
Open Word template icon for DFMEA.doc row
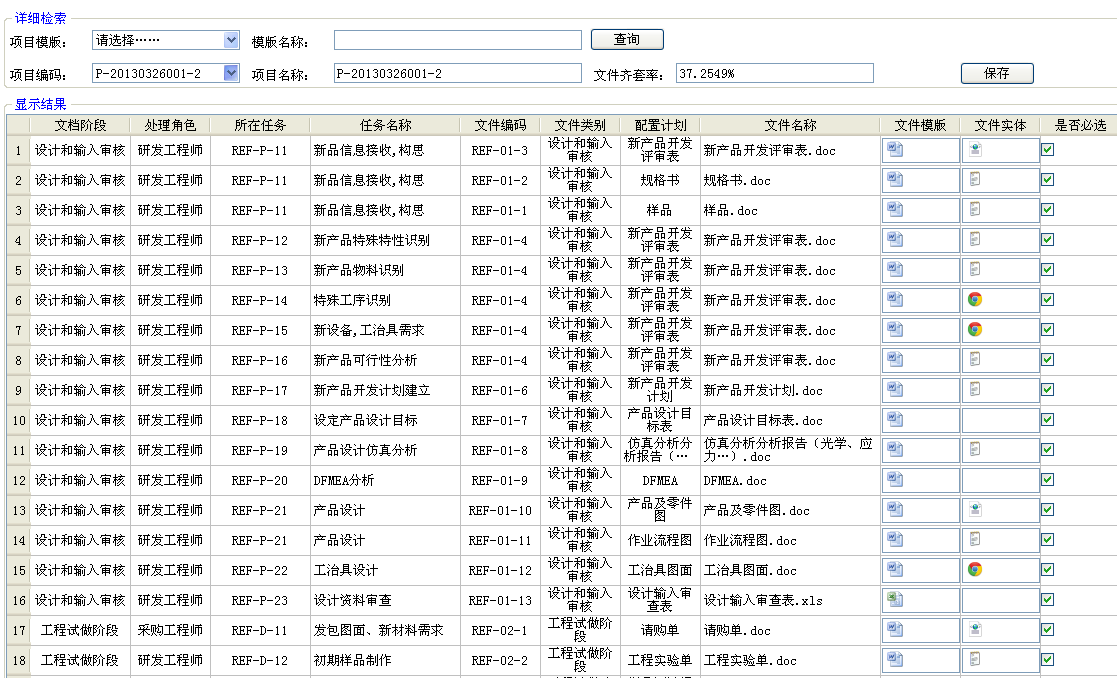895,479
